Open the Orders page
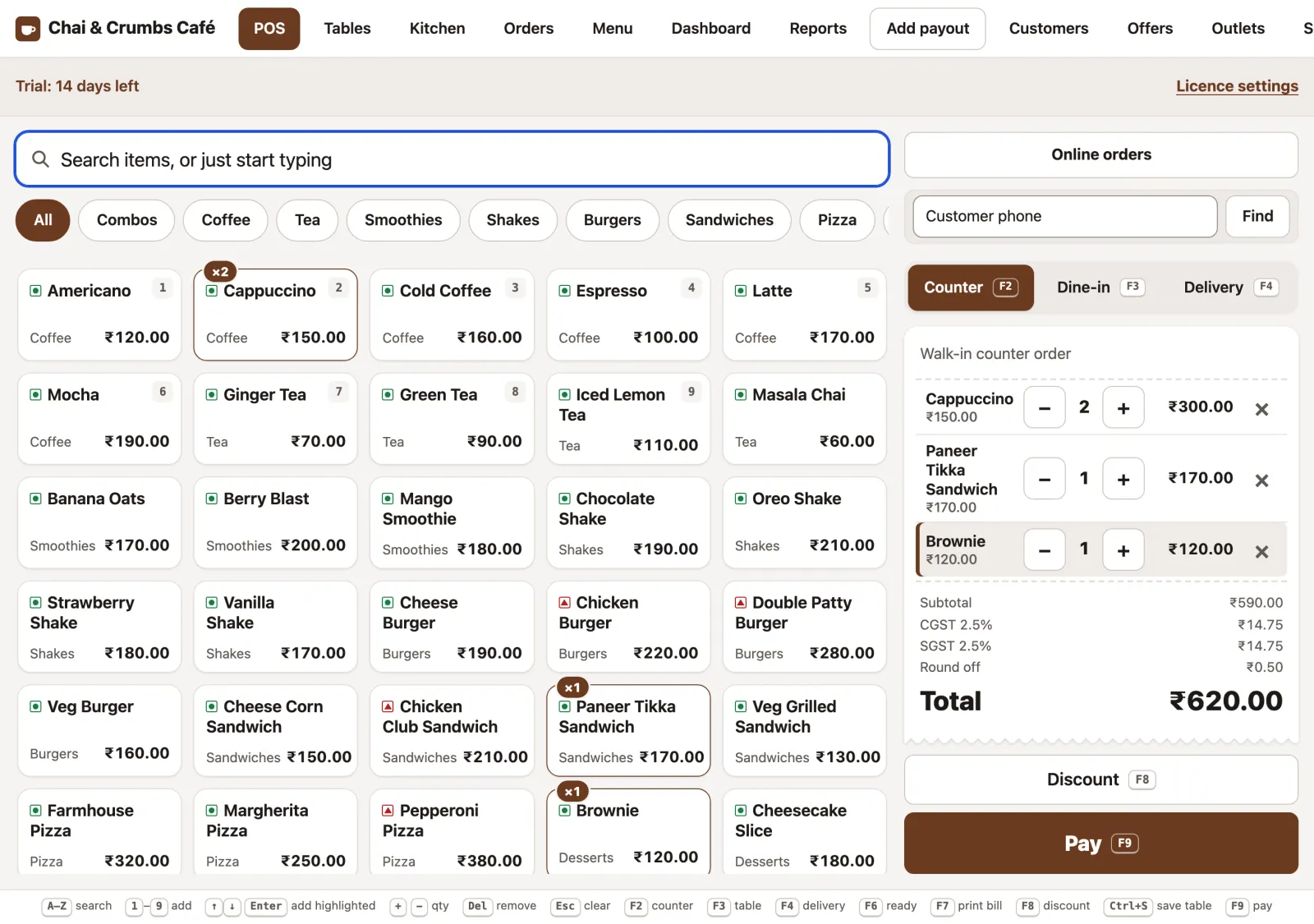 (529, 29)
